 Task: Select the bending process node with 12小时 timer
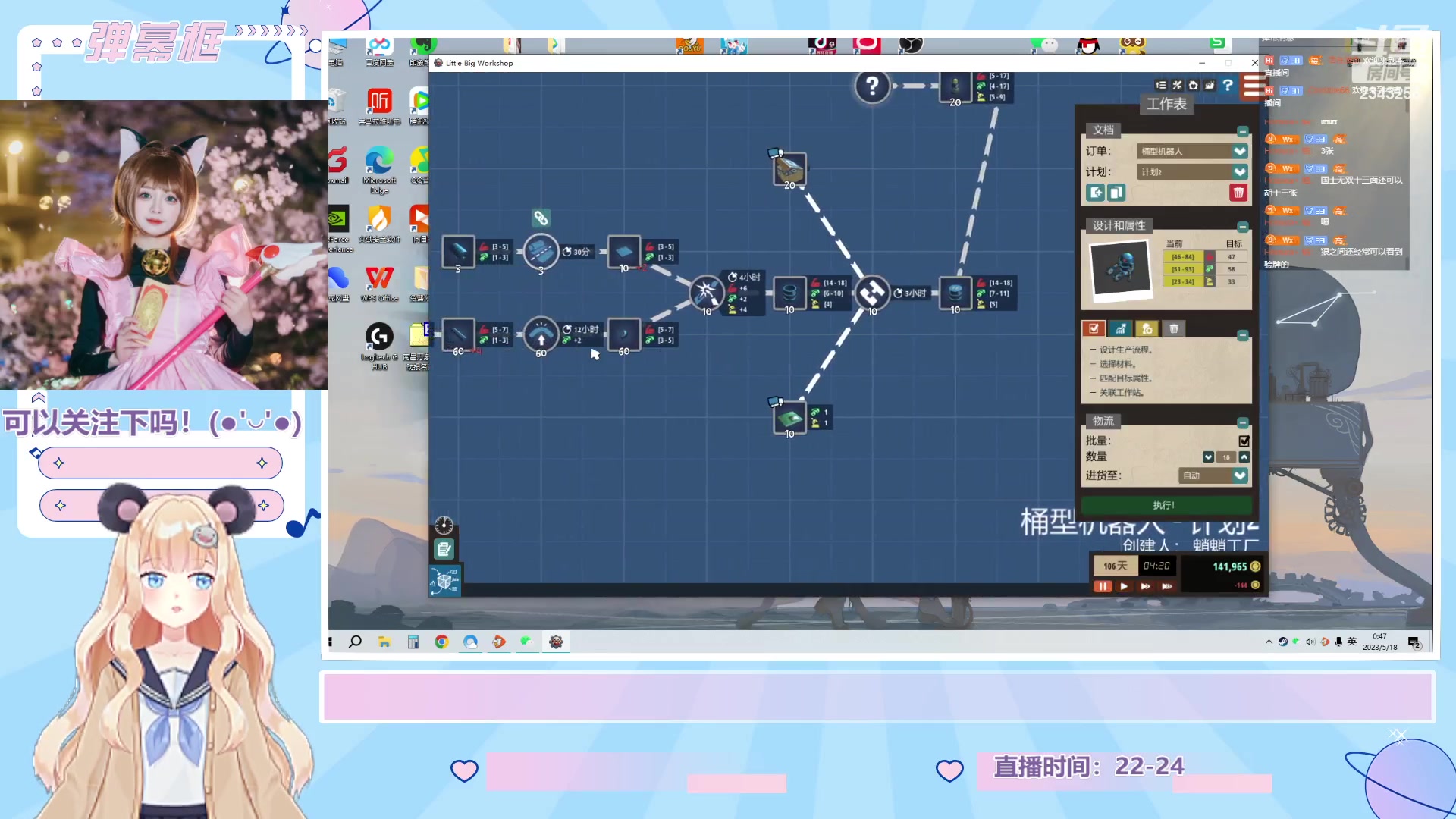[541, 334]
